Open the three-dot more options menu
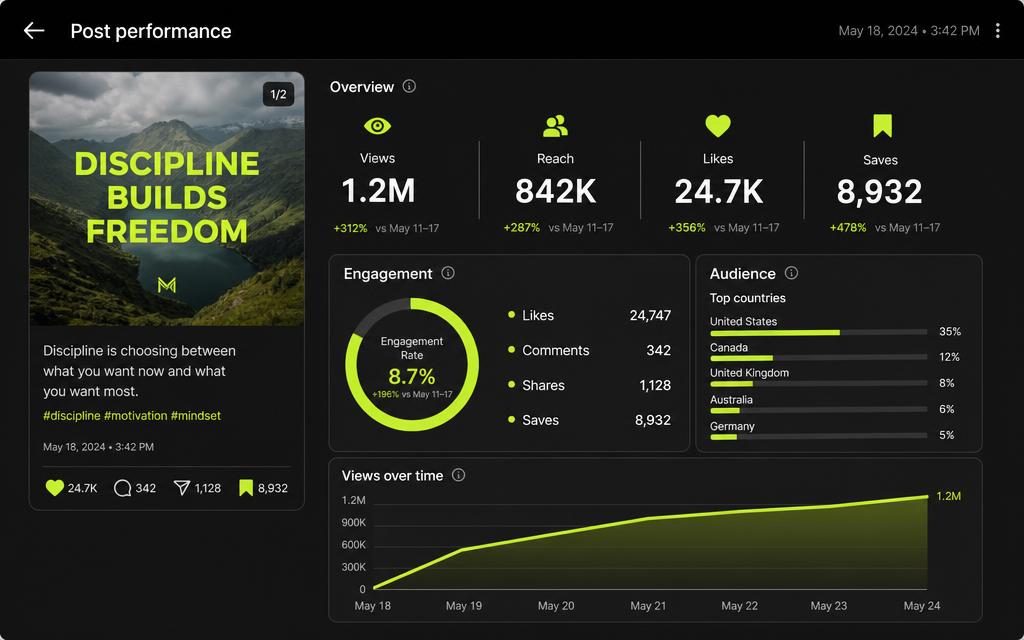The height and width of the screenshot is (640, 1024). click(x=997, y=31)
